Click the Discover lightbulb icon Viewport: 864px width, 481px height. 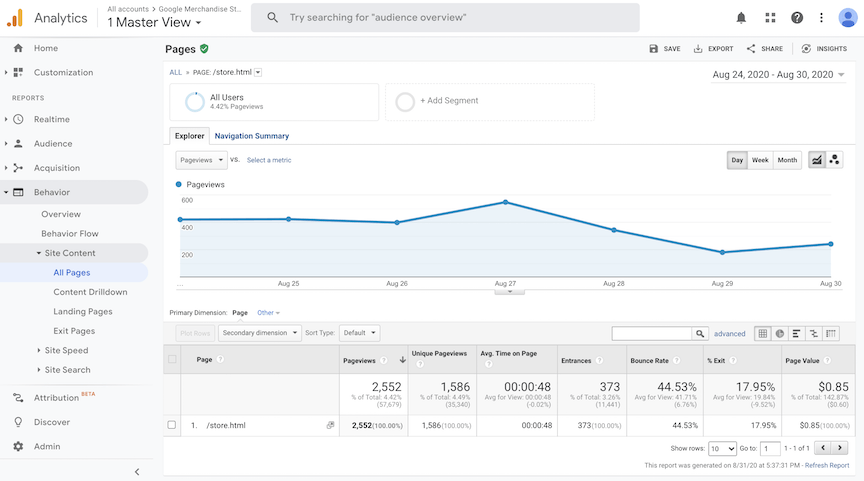[18, 422]
